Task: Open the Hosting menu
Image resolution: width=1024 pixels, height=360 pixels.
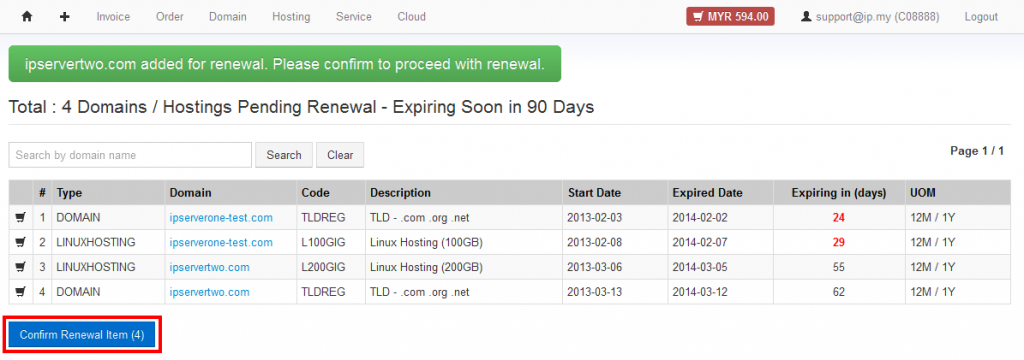Action: click(x=291, y=17)
